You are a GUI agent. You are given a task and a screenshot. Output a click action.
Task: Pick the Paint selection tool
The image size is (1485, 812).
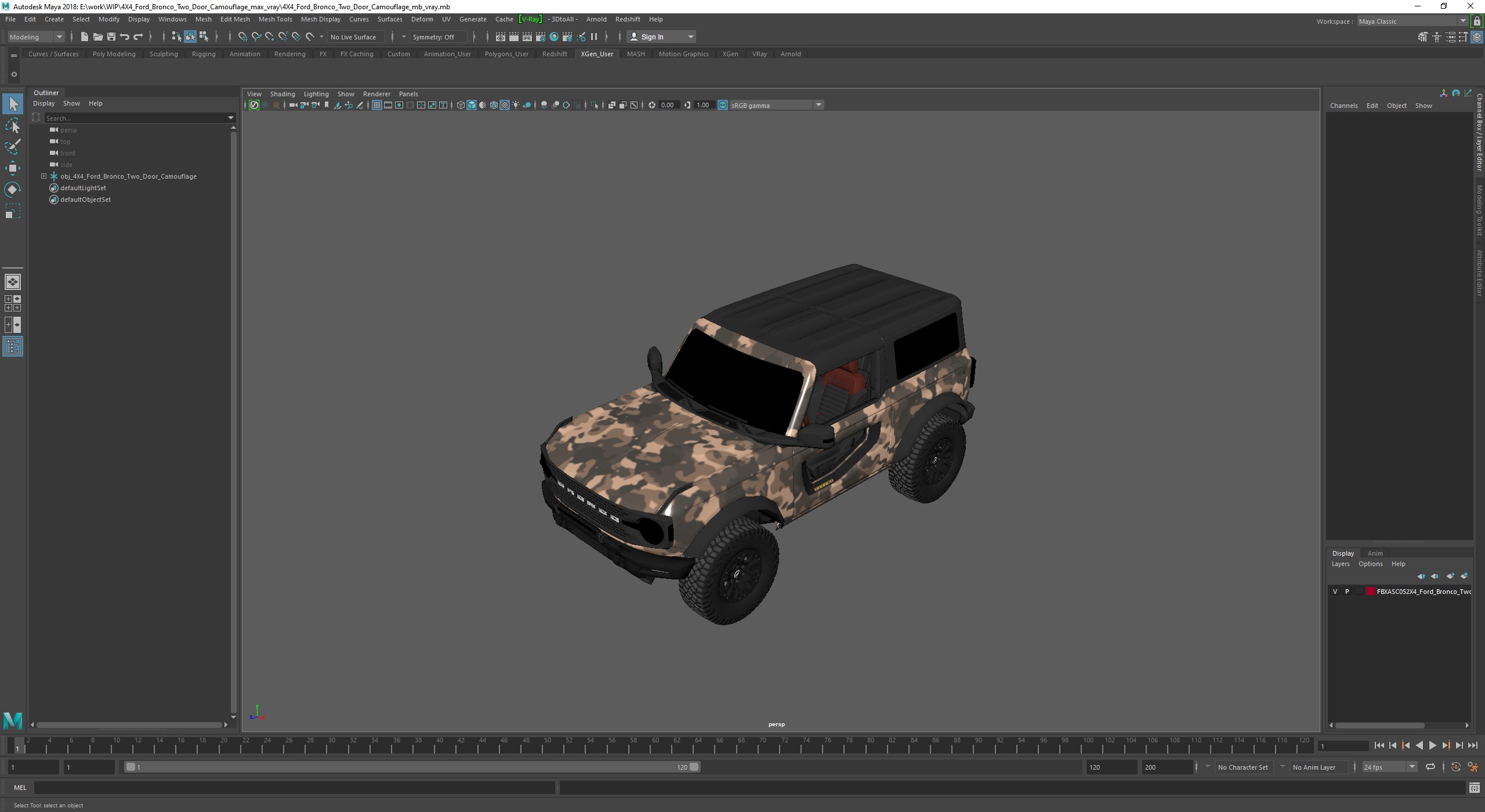click(x=13, y=147)
